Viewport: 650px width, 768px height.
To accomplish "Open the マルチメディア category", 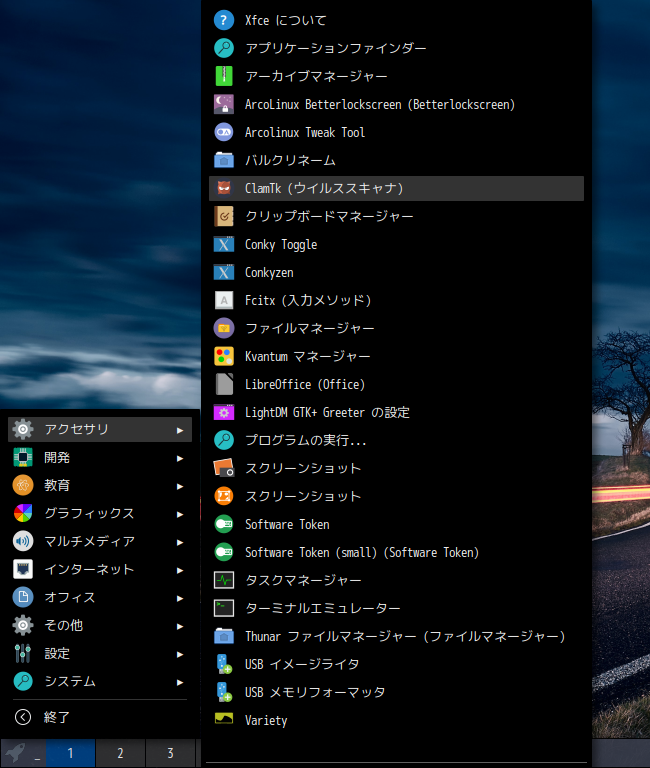I will tap(100, 541).
